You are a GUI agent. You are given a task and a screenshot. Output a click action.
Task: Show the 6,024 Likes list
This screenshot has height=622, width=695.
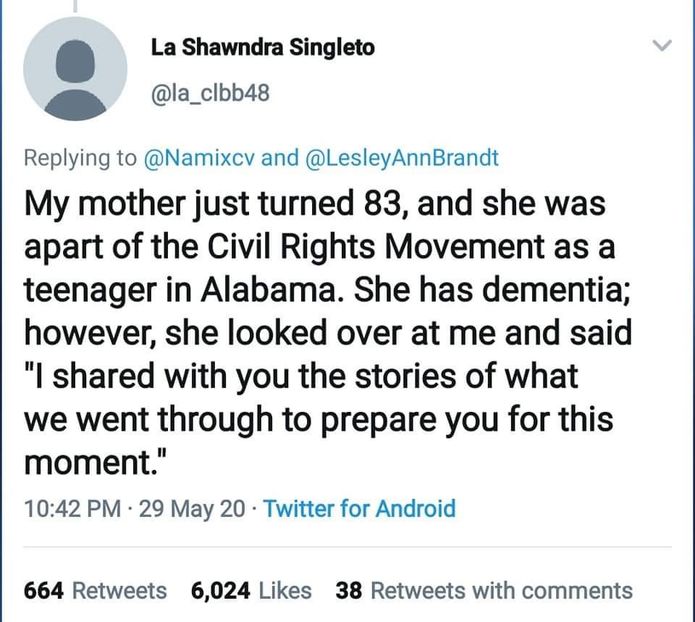click(x=251, y=591)
